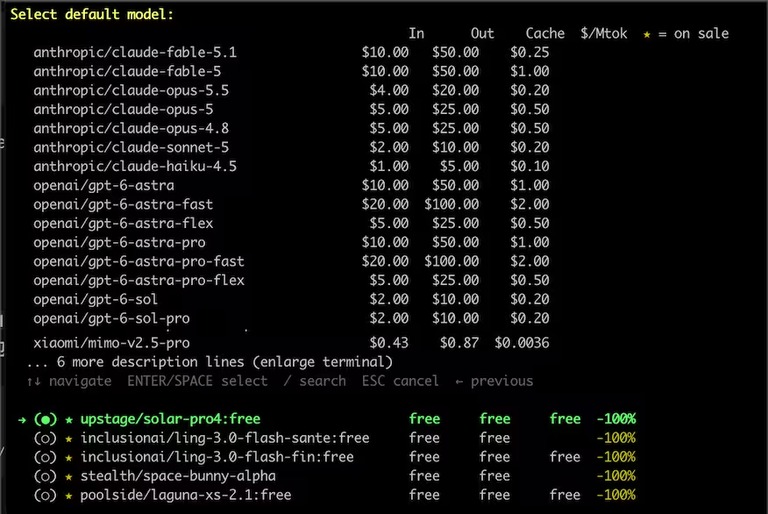Click anthropic/claude-fable-5.1 model name
The height and width of the screenshot is (514, 768).
[135, 52]
